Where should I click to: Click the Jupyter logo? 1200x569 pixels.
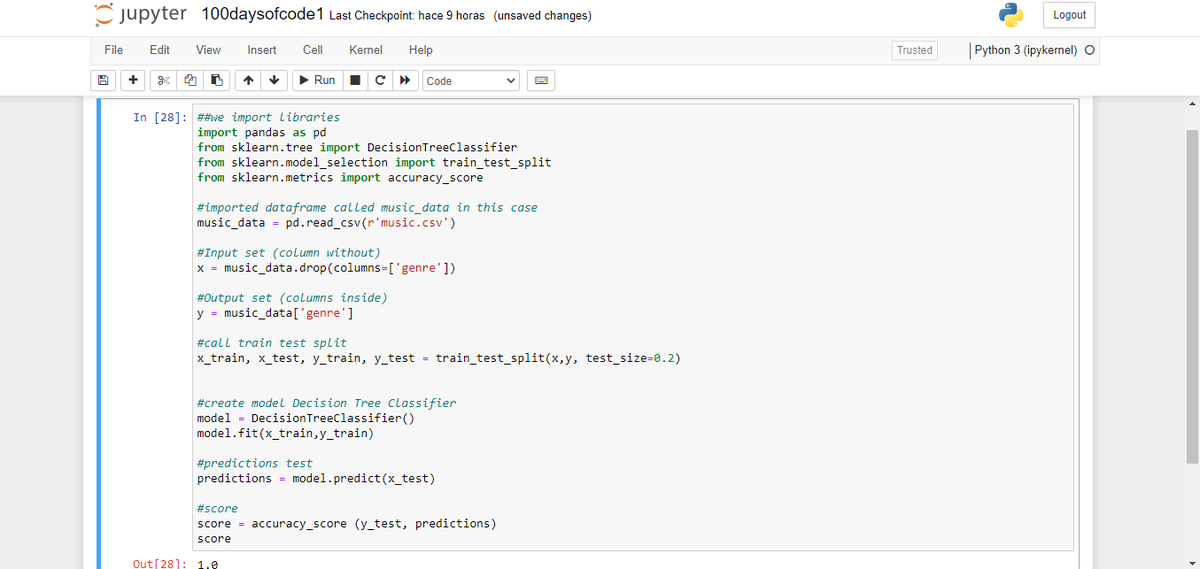click(140, 15)
